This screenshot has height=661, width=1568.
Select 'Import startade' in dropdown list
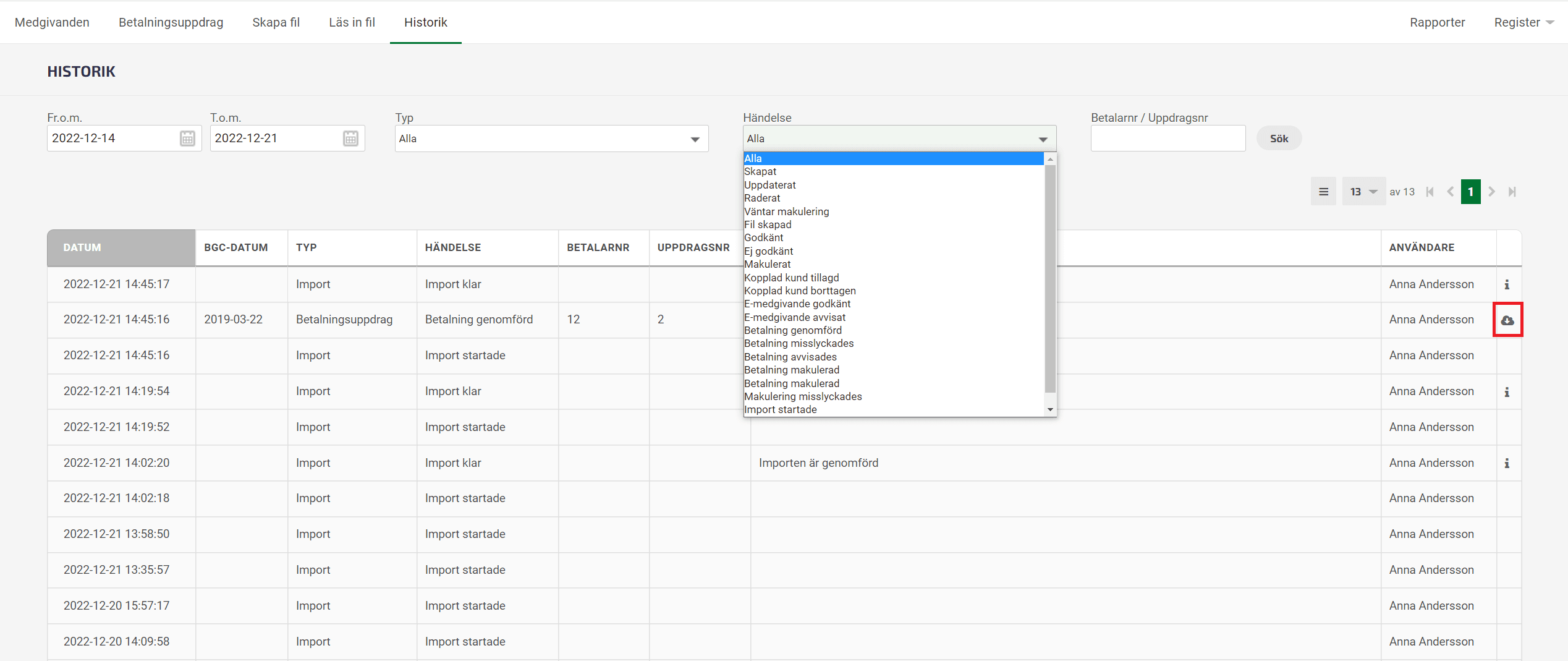[x=893, y=409]
